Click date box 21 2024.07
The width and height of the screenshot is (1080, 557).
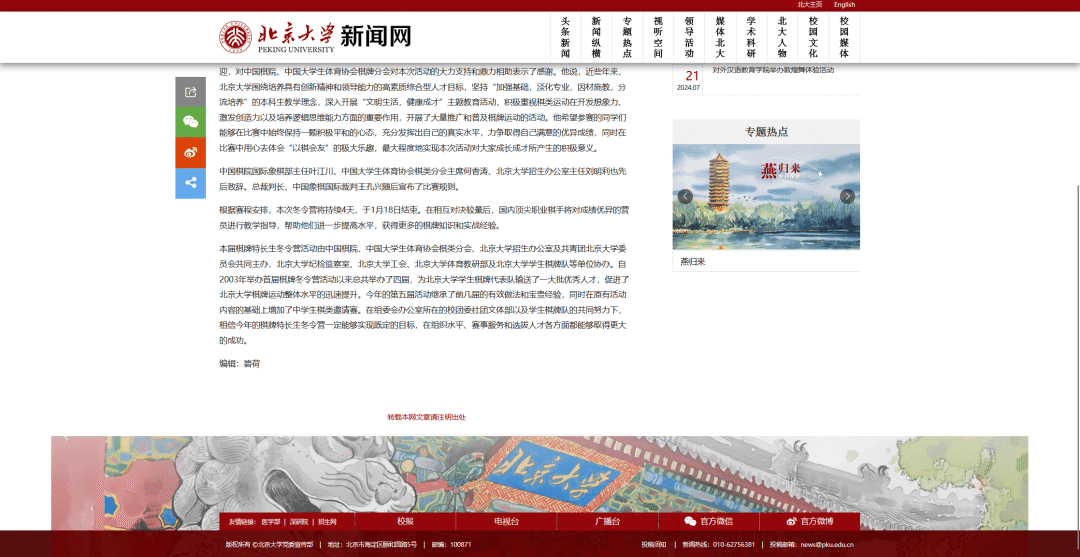click(689, 80)
